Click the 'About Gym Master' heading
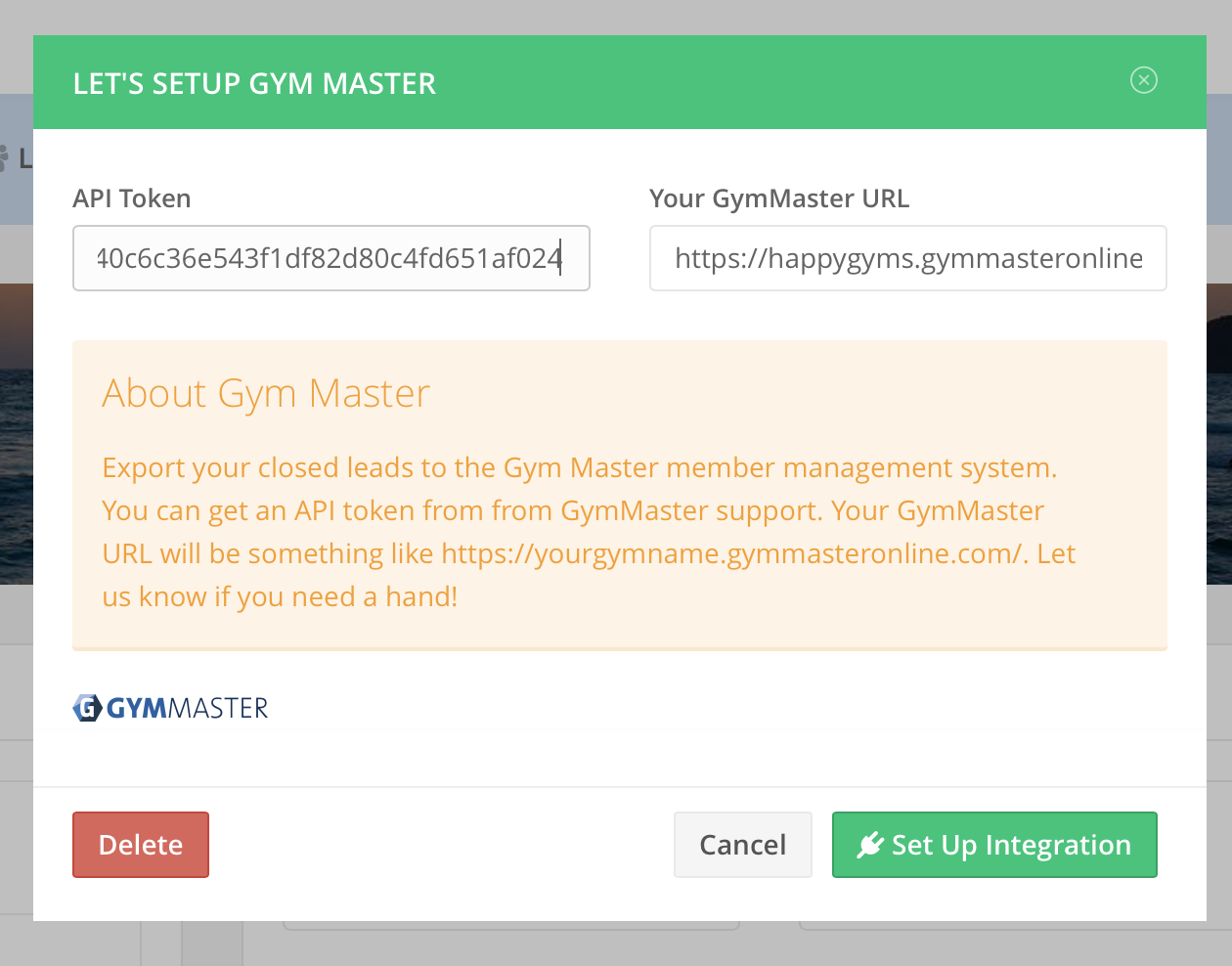Image resolution: width=1232 pixels, height=966 pixels. pos(266,394)
